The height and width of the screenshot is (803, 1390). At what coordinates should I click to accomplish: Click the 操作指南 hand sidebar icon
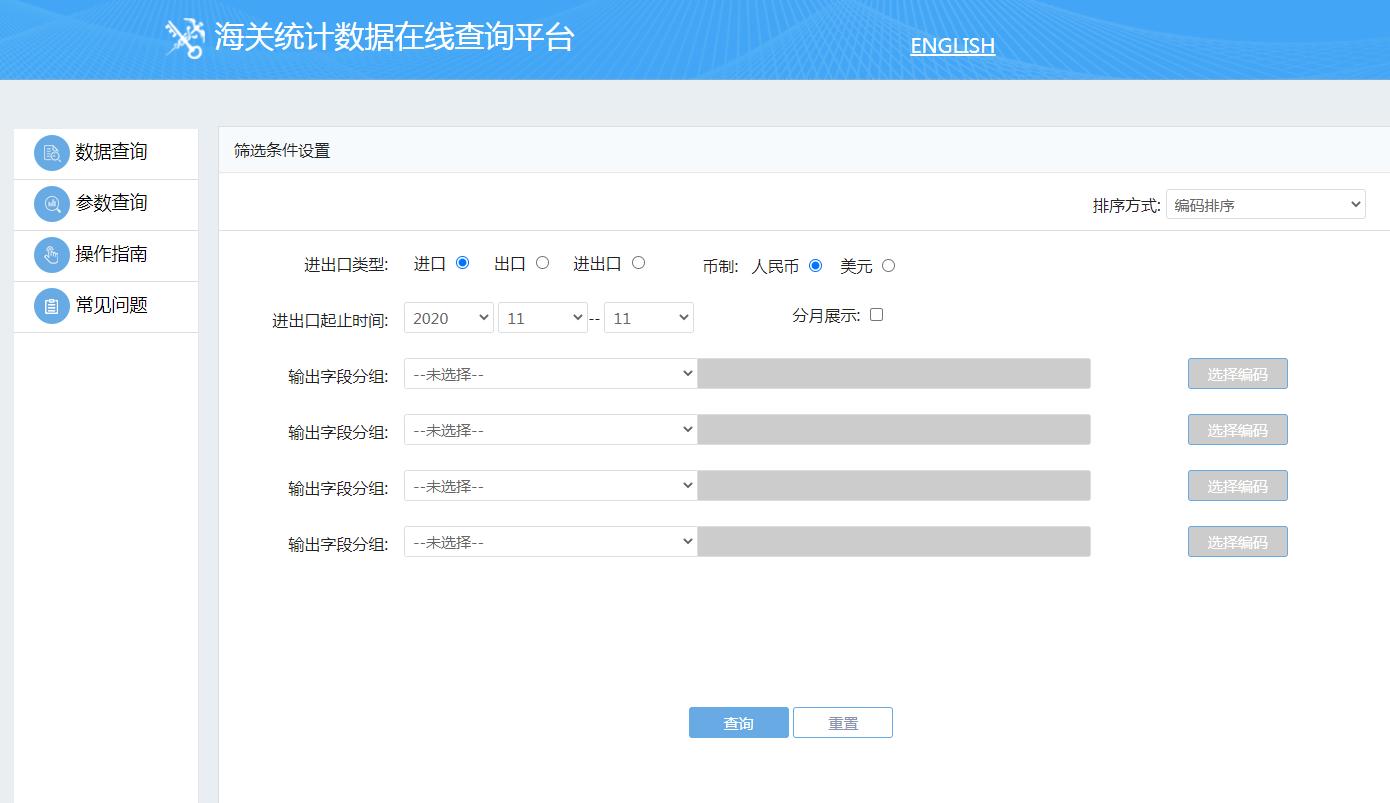51,254
